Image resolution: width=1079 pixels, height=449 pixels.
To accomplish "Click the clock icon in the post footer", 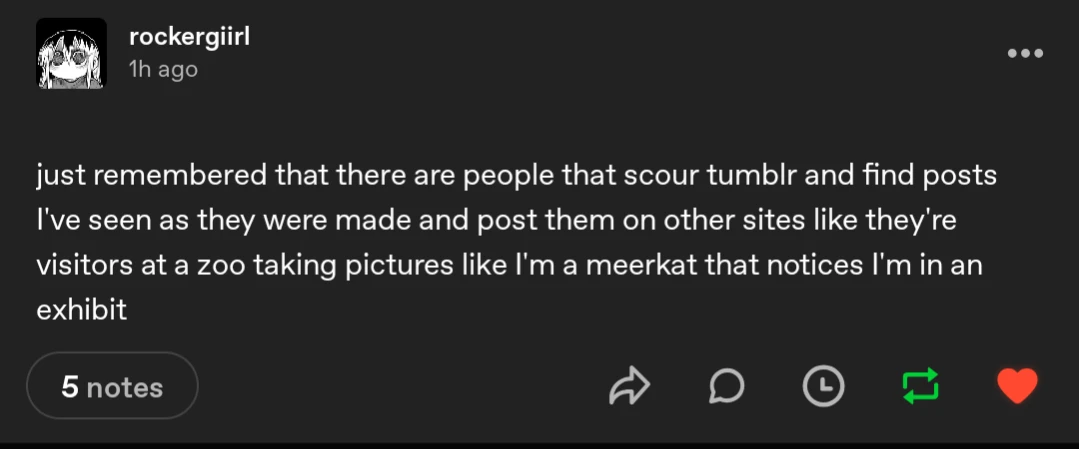I will (823, 386).
